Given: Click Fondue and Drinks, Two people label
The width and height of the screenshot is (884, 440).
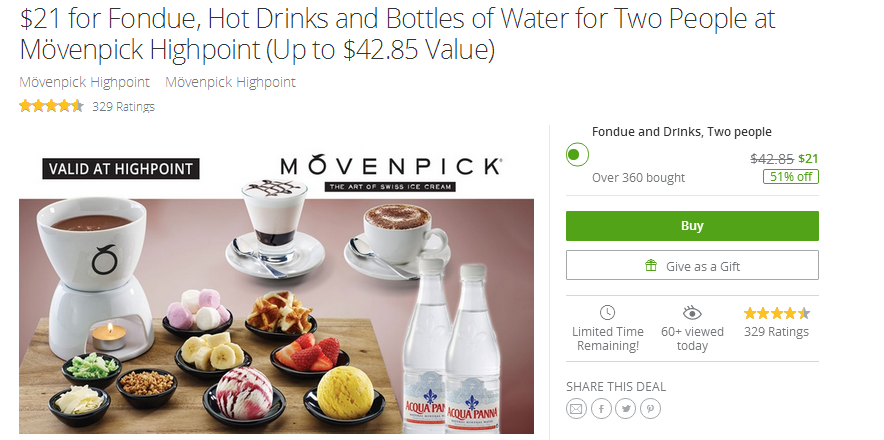Looking at the screenshot, I should coord(682,132).
